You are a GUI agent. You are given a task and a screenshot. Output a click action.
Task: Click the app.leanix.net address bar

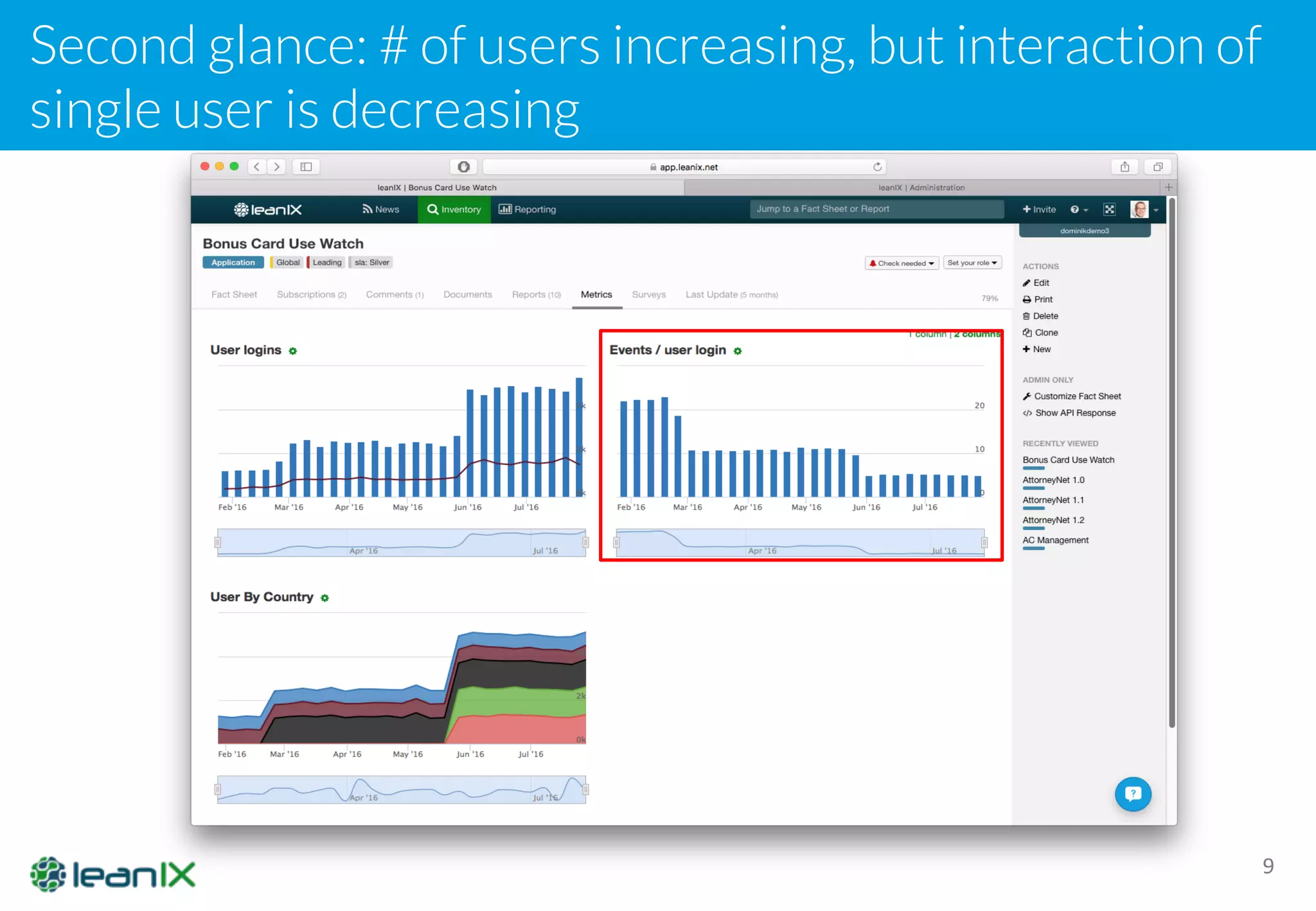(684, 166)
